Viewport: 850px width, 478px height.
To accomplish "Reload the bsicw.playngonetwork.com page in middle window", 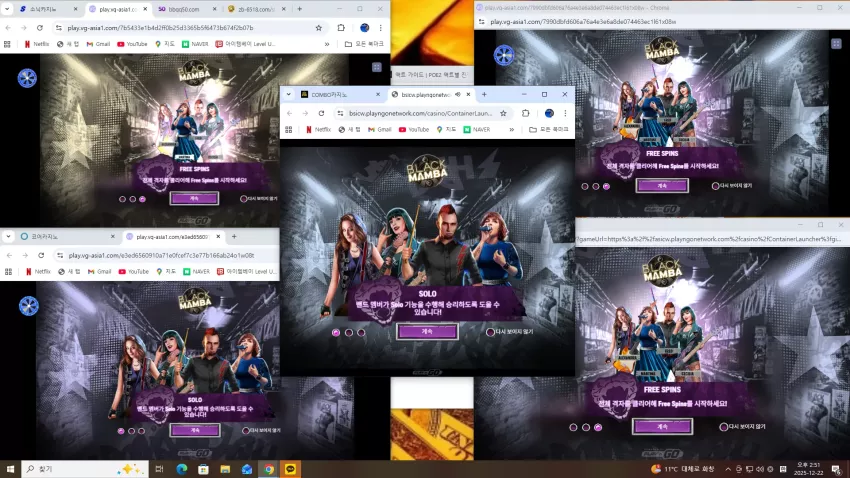I will pyautogui.click(x=321, y=113).
